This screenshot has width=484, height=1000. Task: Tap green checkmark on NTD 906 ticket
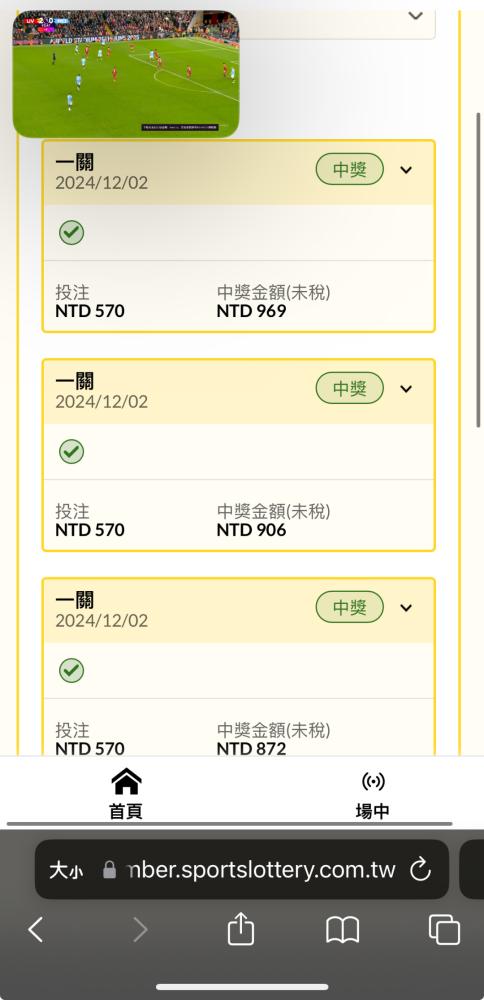point(71,452)
